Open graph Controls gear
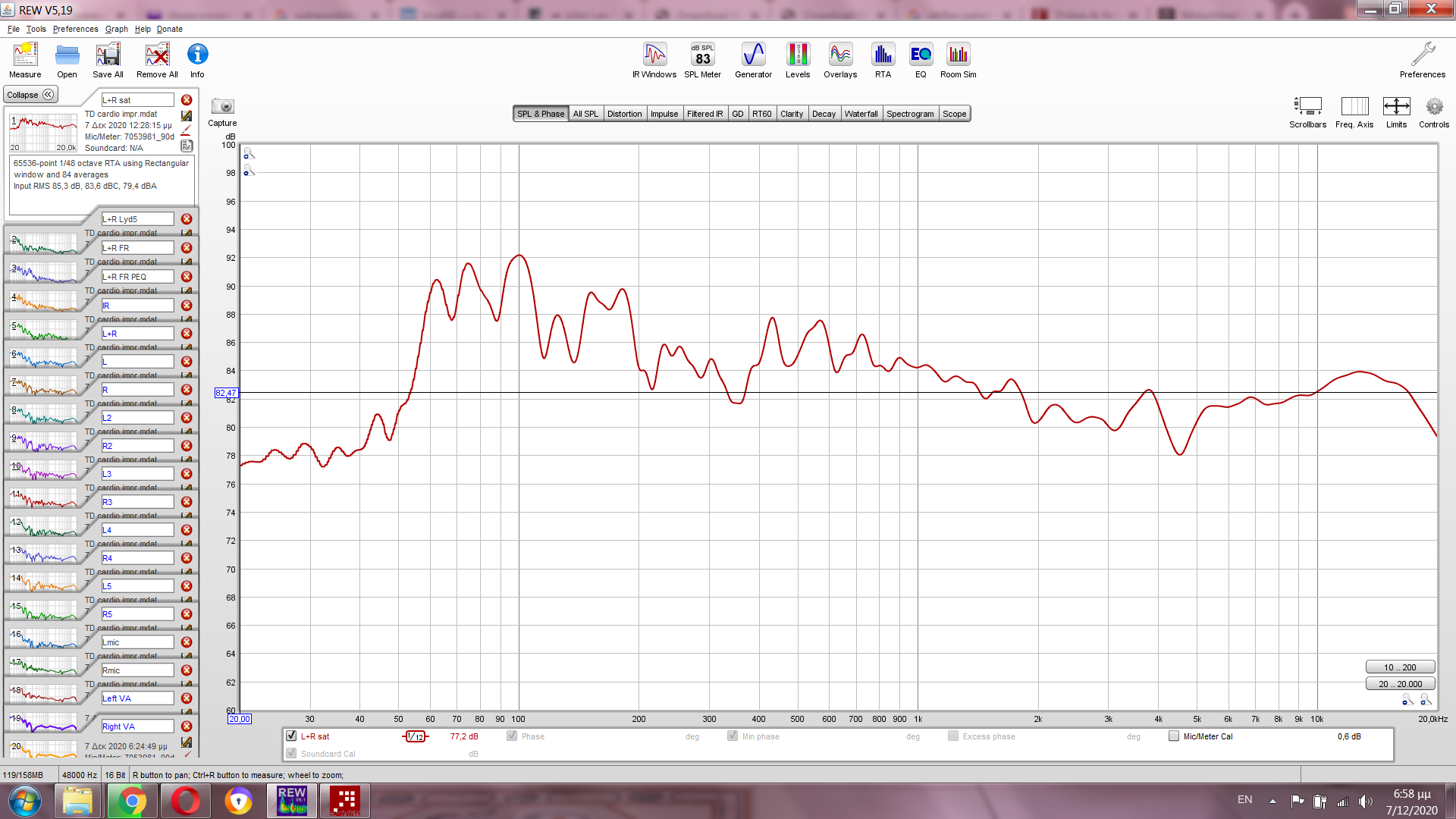This screenshot has height=819, width=1456. pos(1433,107)
